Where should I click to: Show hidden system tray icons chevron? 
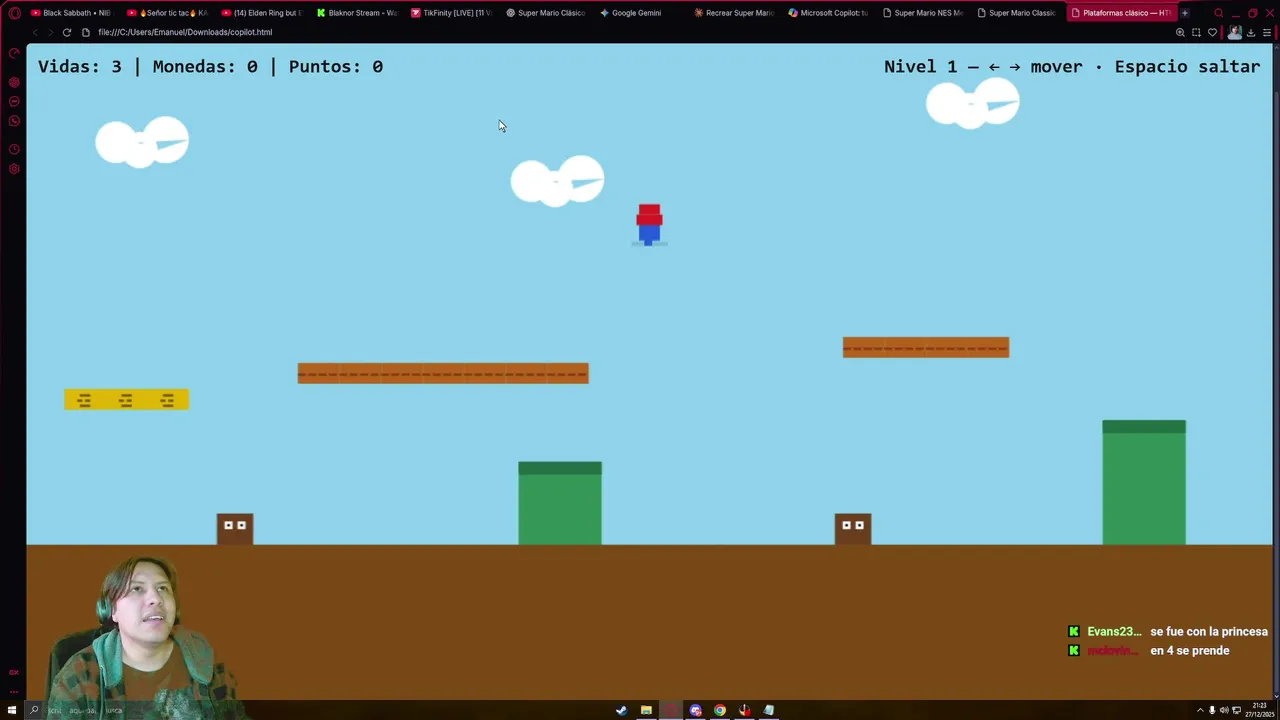pyautogui.click(x=1200, y=711)
